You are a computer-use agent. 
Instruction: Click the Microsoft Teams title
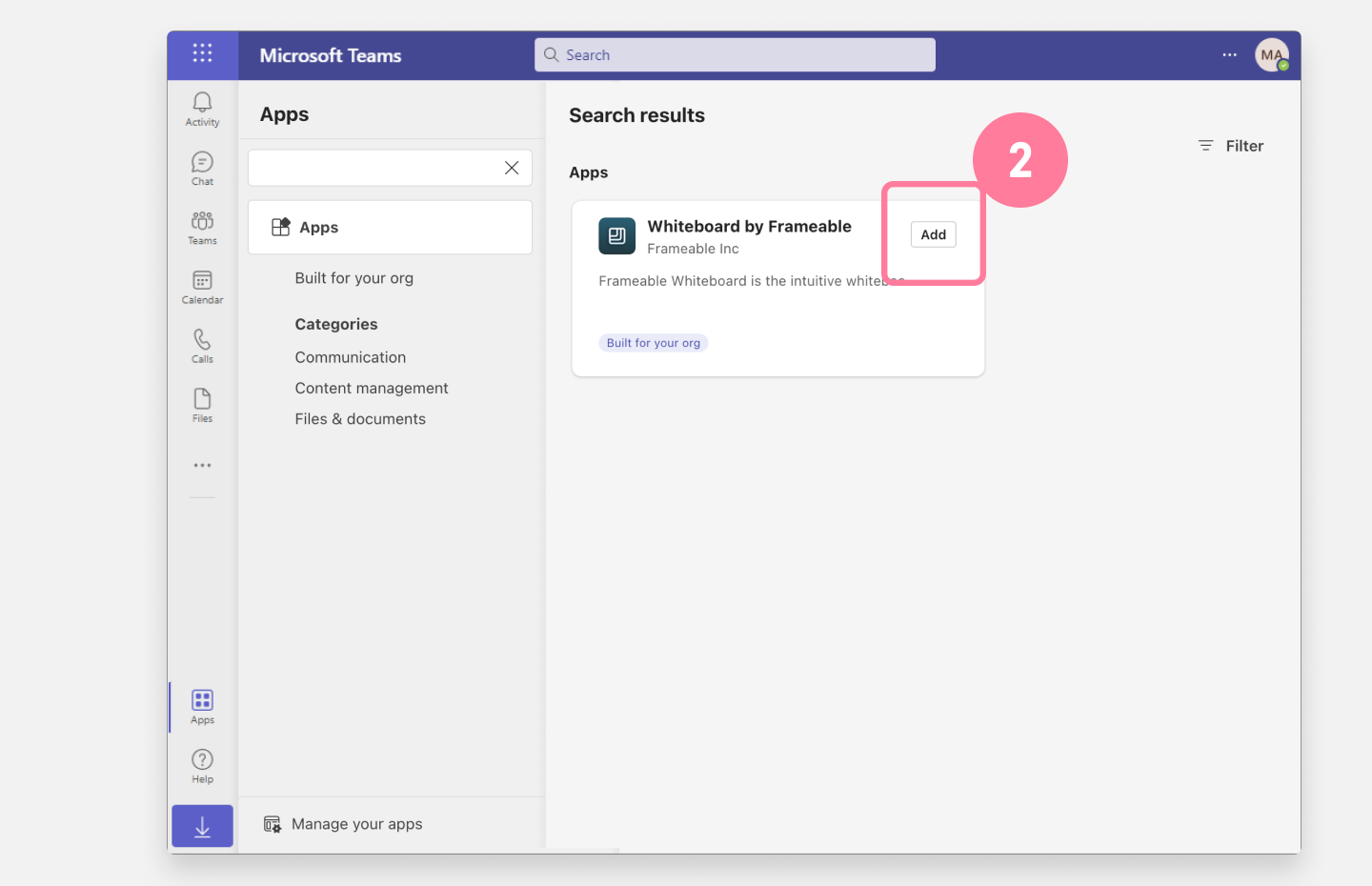[331, 55]
